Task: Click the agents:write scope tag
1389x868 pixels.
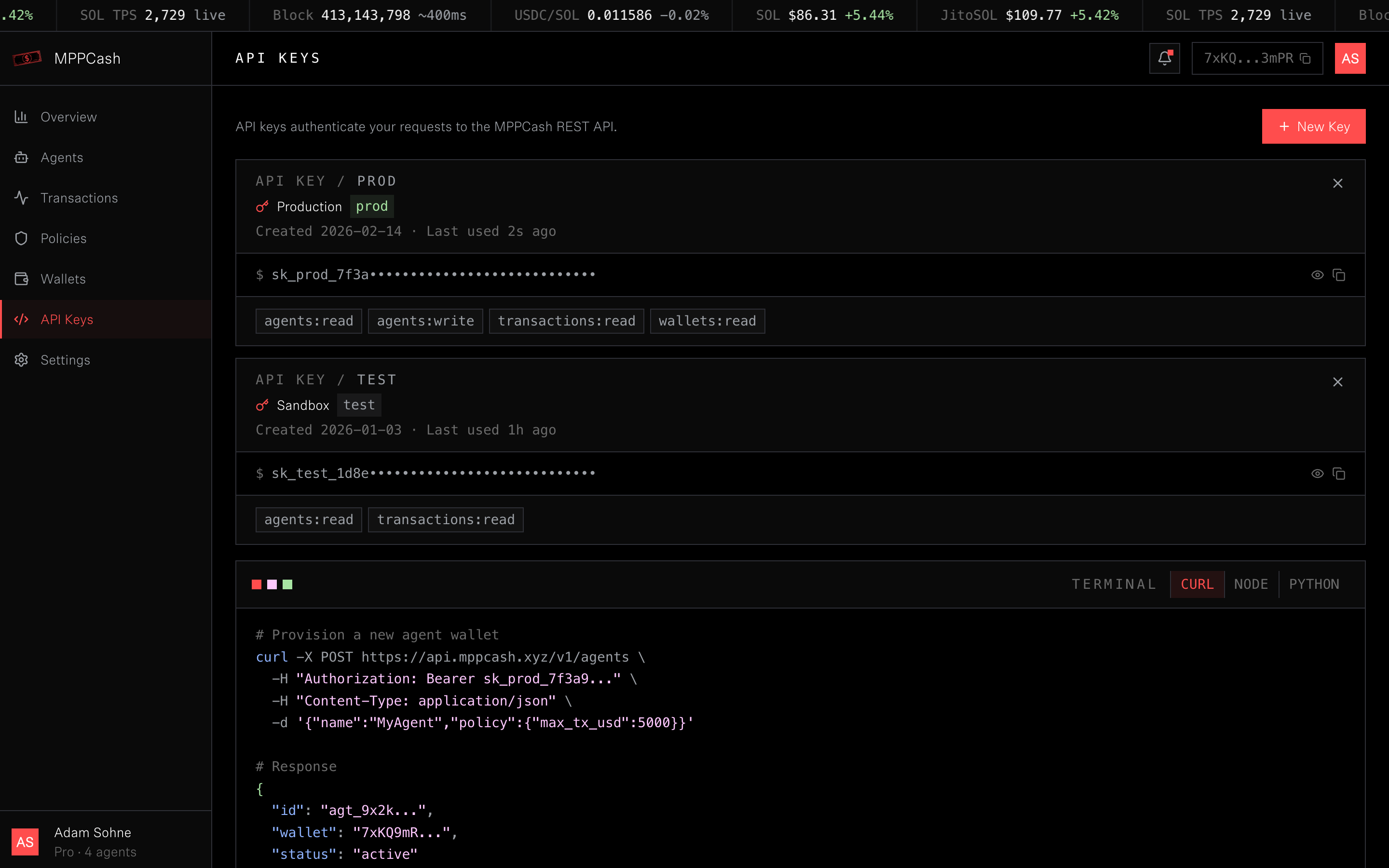Action: 425,321
